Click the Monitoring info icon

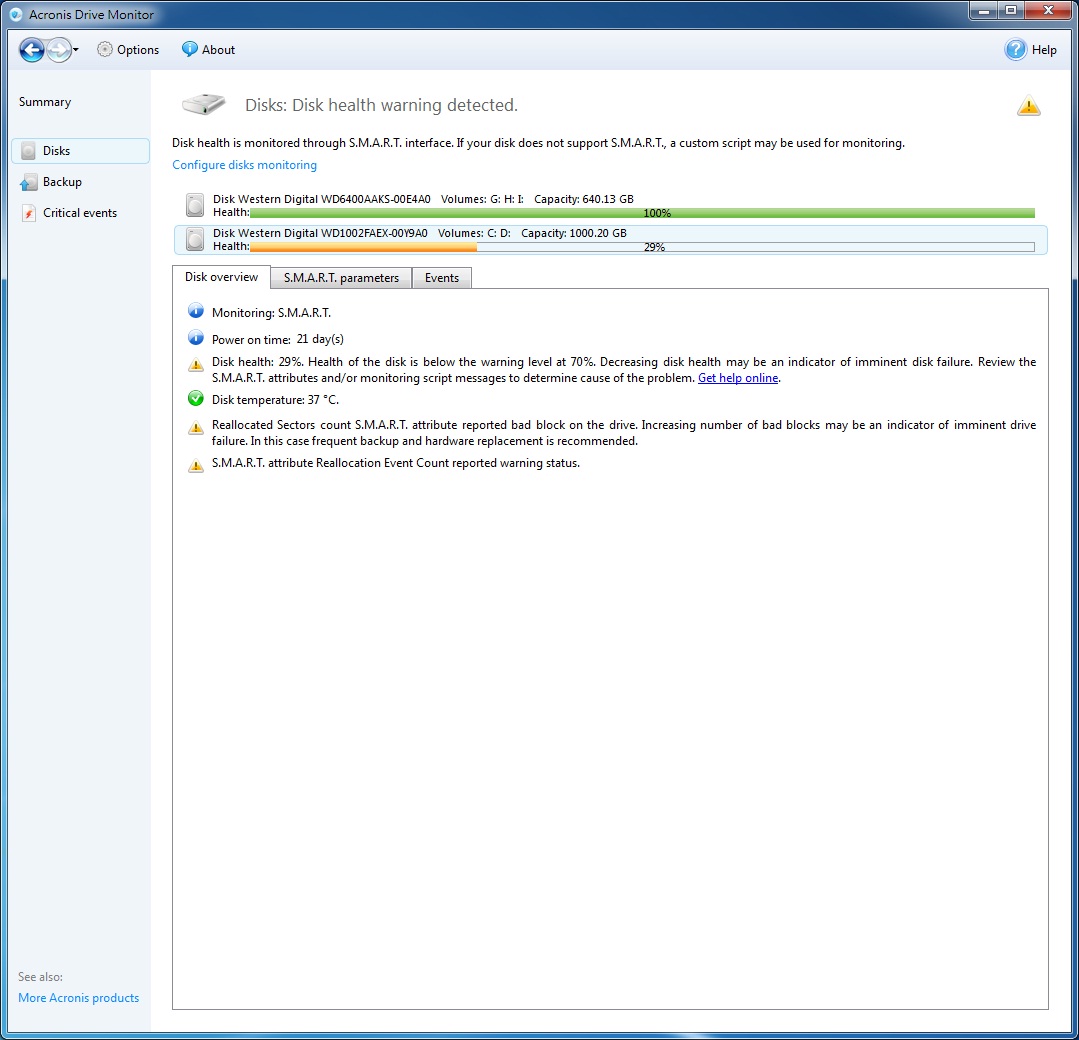(195, 311)
